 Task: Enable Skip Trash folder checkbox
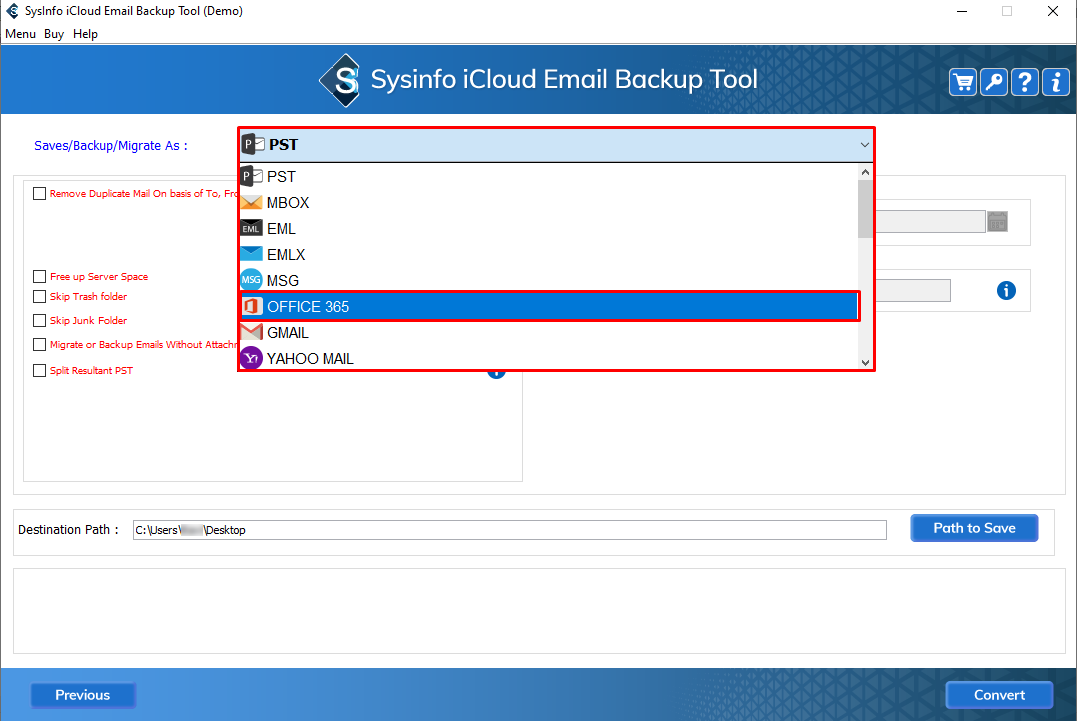[x=40, y=297]
